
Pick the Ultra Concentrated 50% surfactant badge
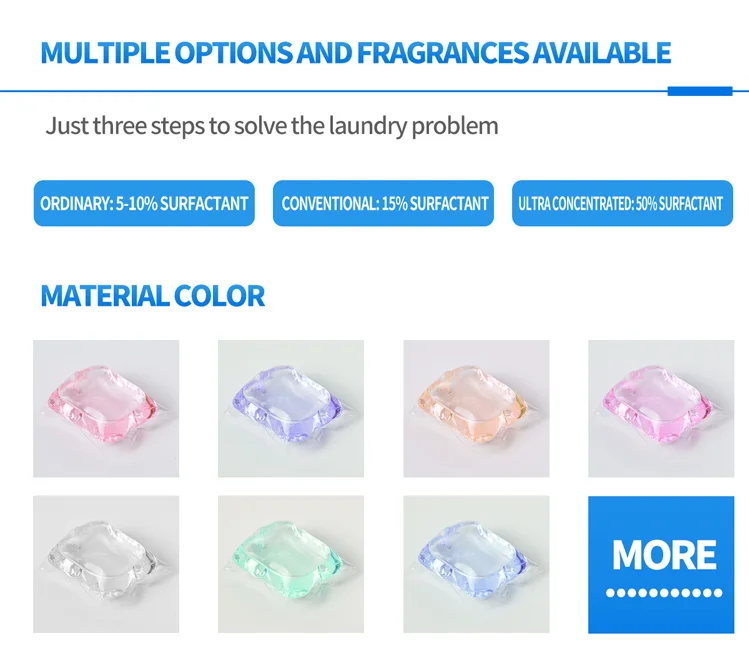[622, 203]
